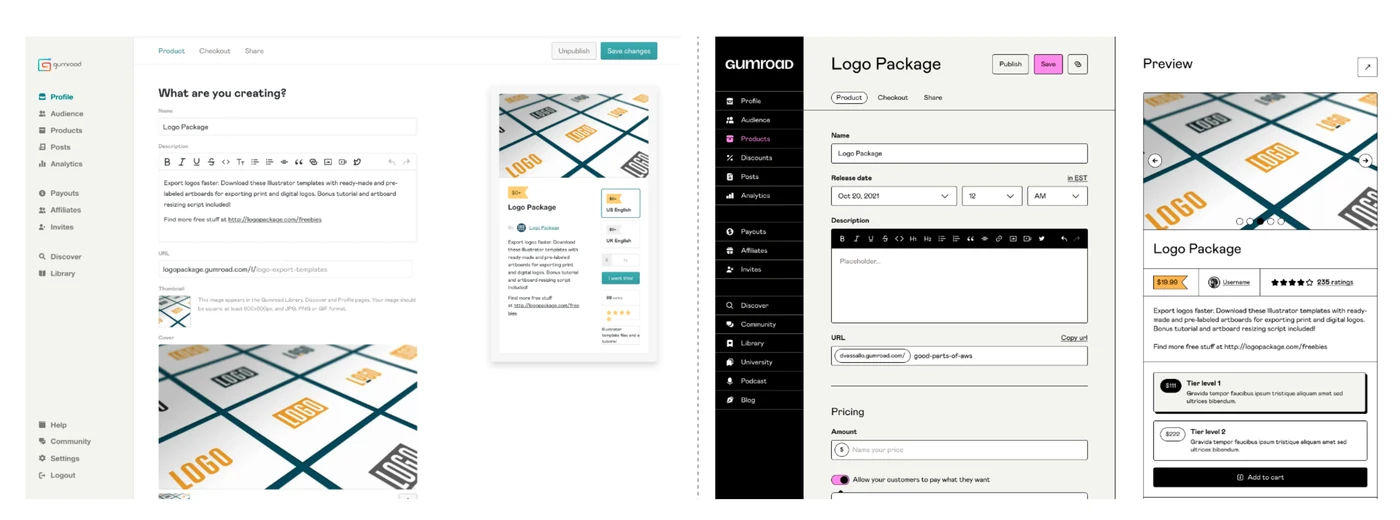The height and width of the screenshot is (520, 1400).
Task: Go to previous preview image with left arrow
Action: point(1155,160)
